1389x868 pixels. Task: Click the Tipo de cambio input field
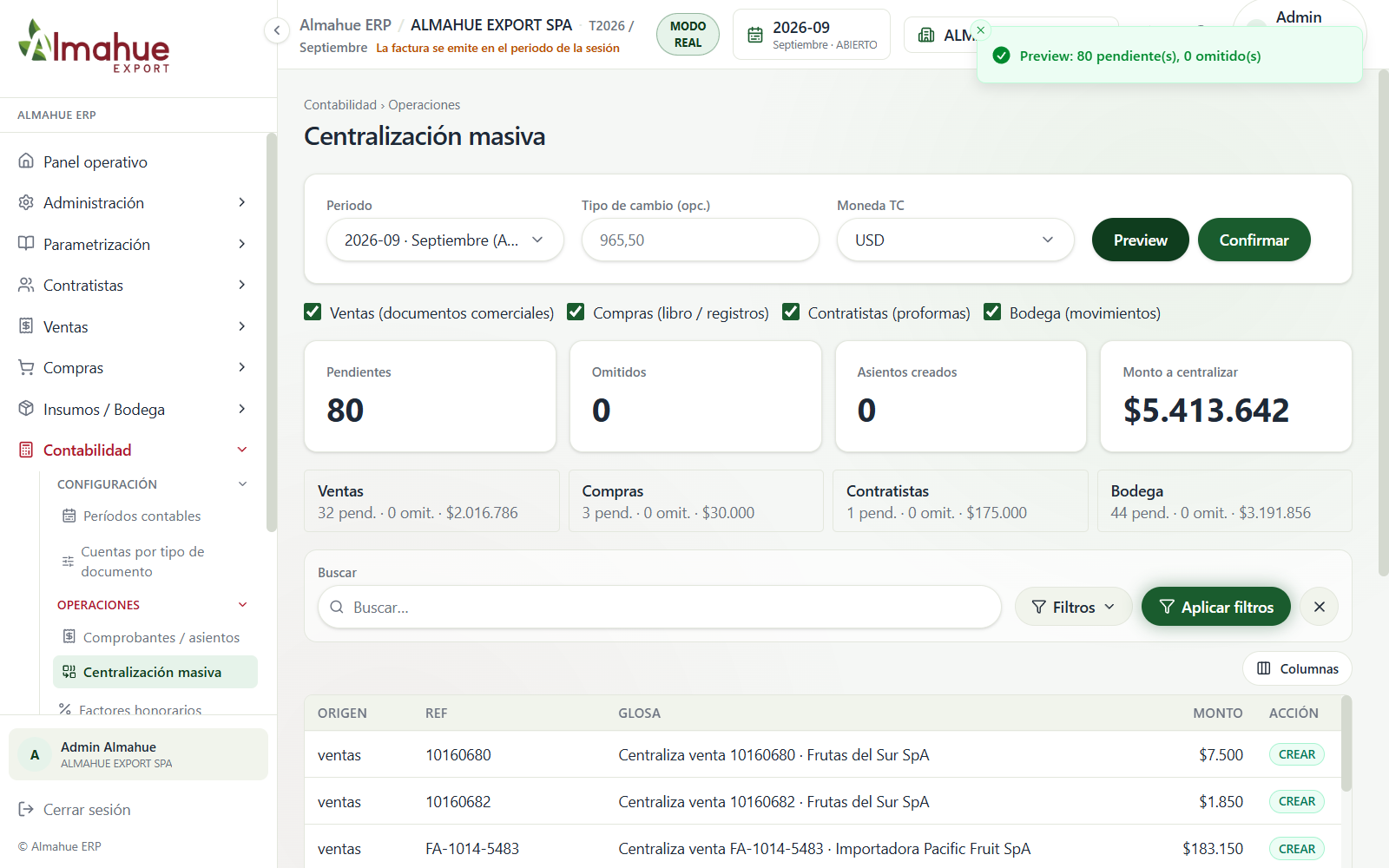click(701, 240)
